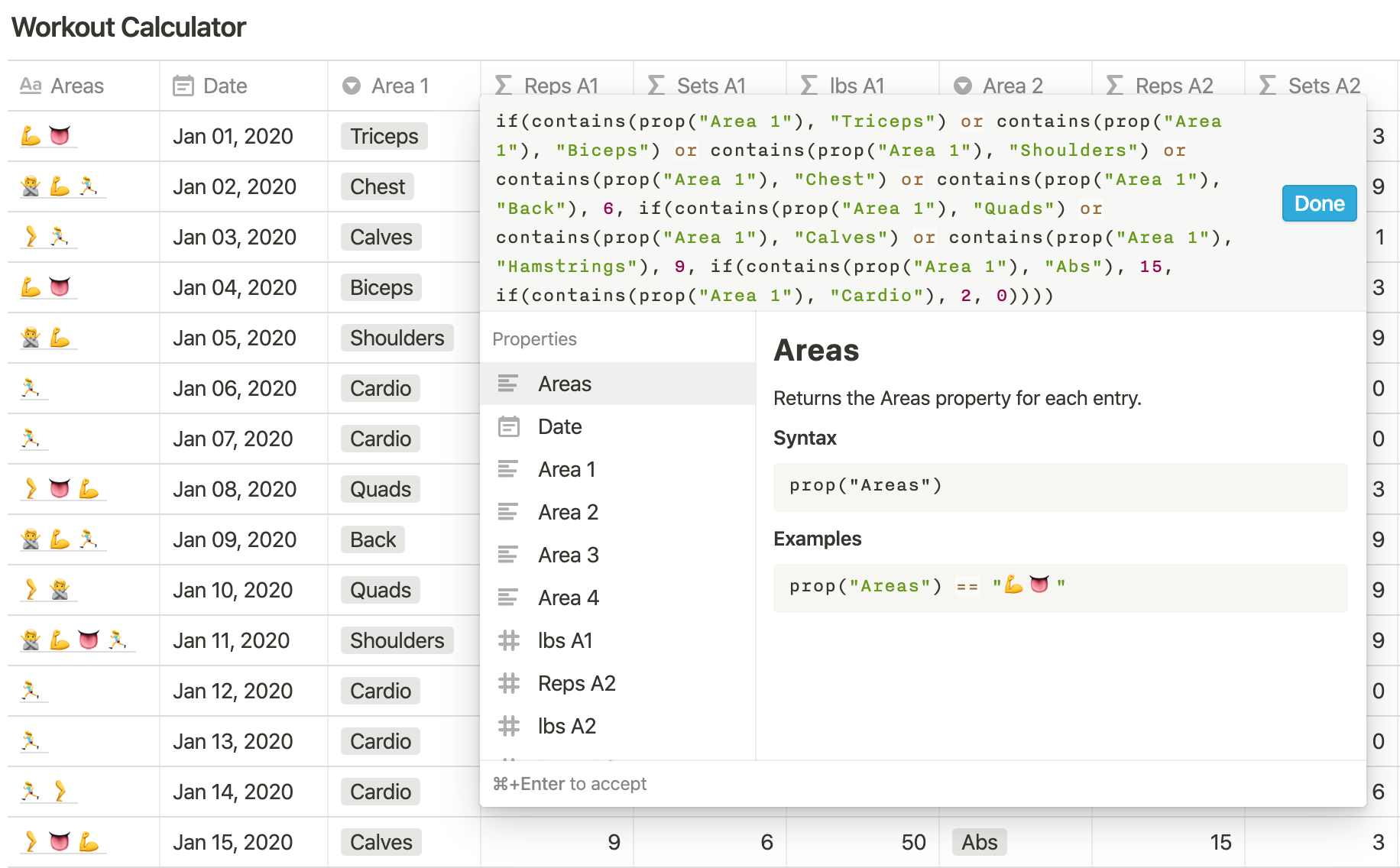Select Reps A2 property in the list
The width and height of the screenshot is (1400, 868).
pyautogui.click(x=617, y=683)
